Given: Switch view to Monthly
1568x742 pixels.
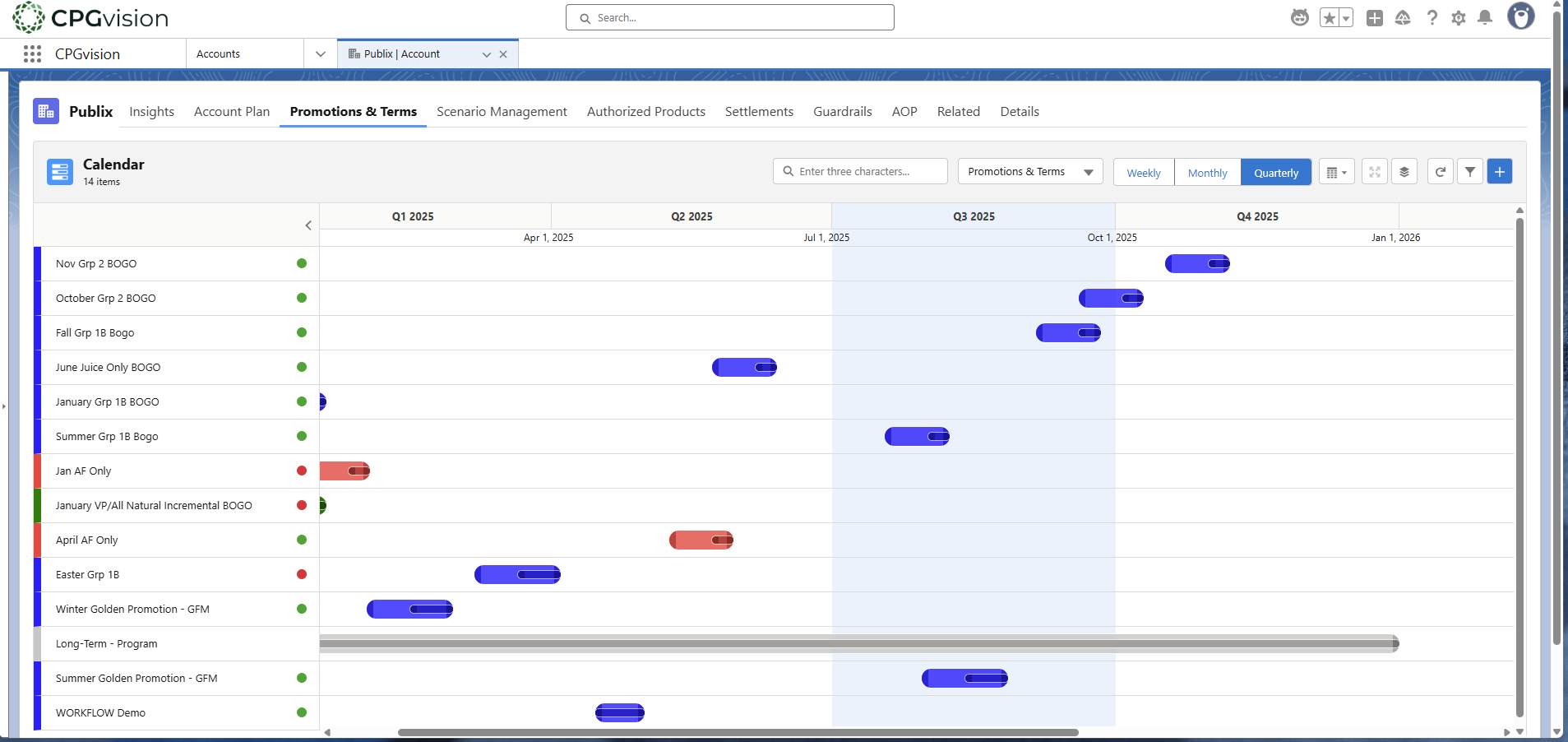Looking at the screenshot, I should click(1206, 172).
